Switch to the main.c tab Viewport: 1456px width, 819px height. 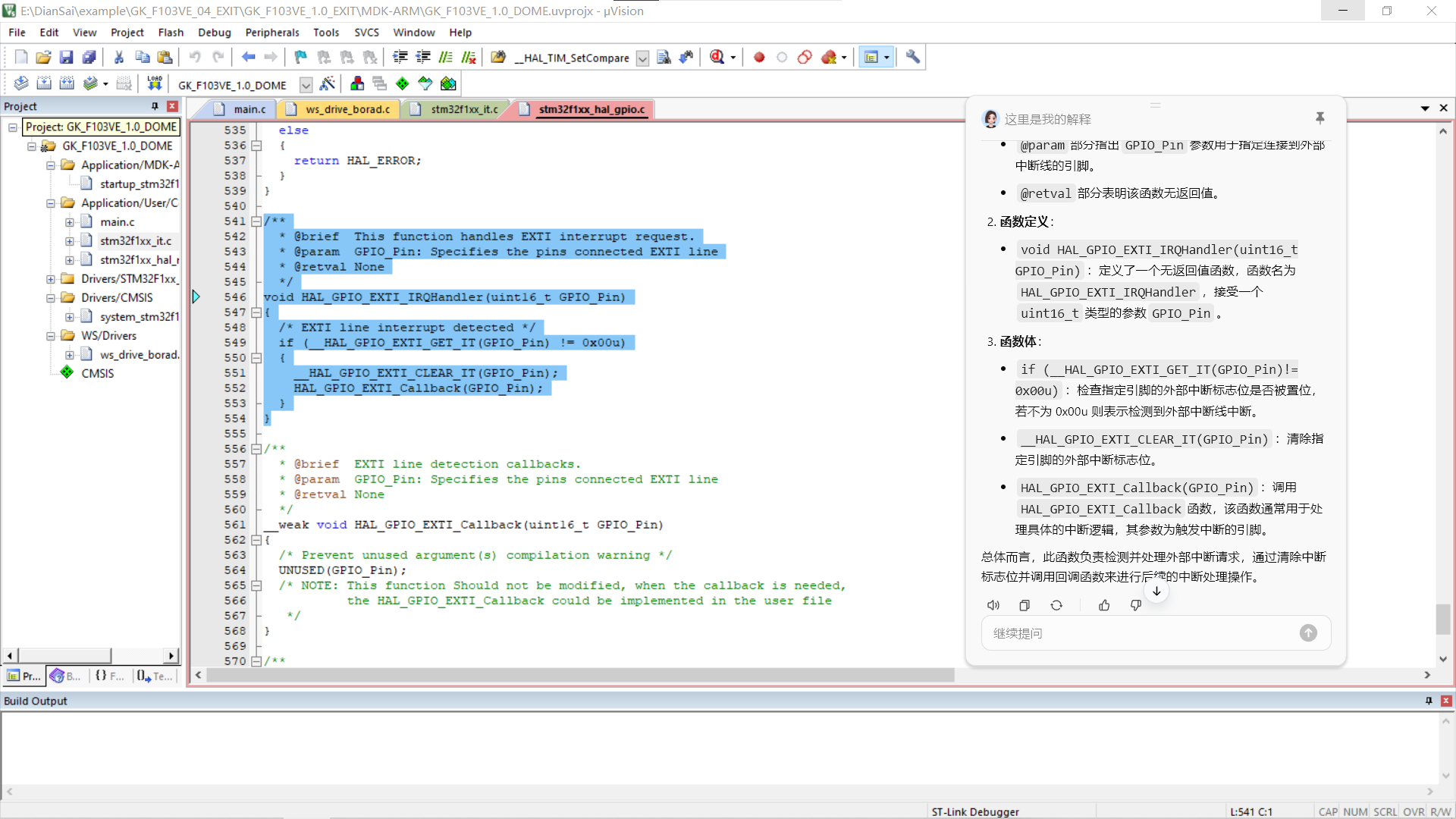(x=249, y=109)
